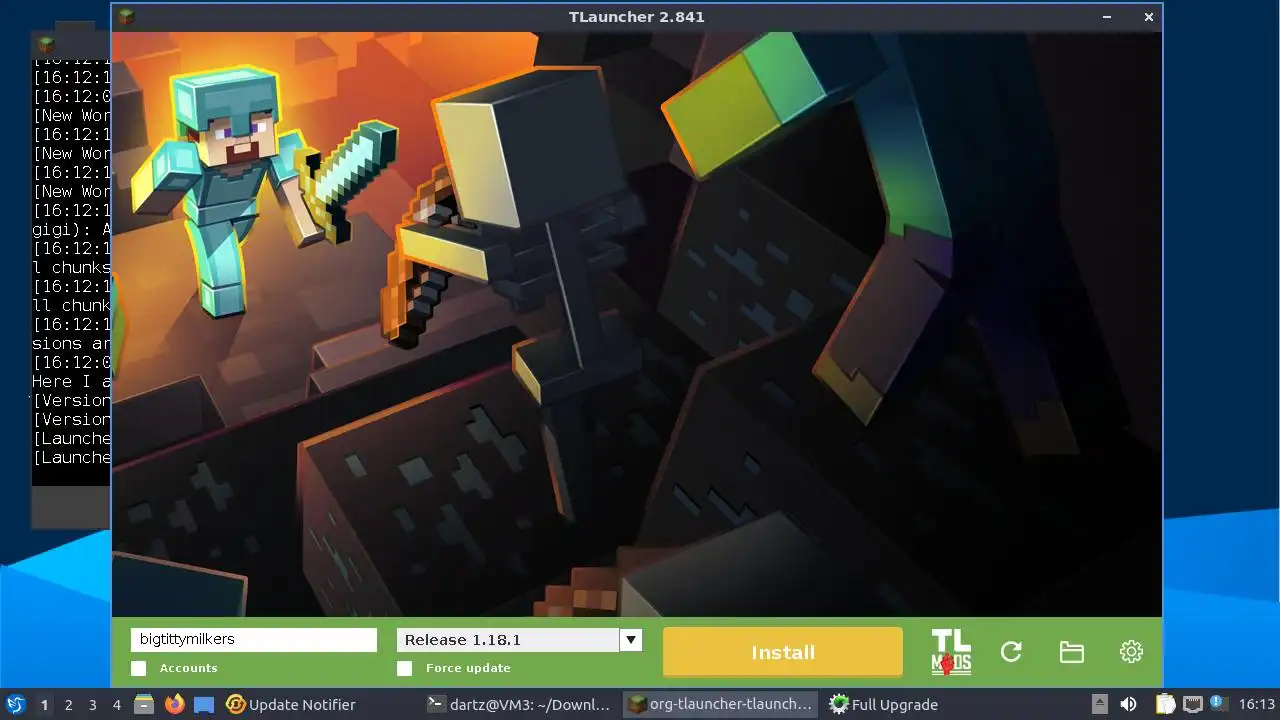Open TLauncher settings gear

pyautogui.click(x=1131, y=652)
